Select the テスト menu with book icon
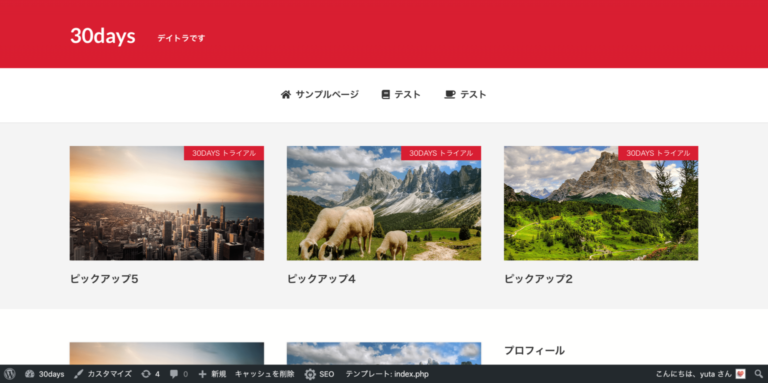Screen dimensions: 768x383 click(401, 95)
